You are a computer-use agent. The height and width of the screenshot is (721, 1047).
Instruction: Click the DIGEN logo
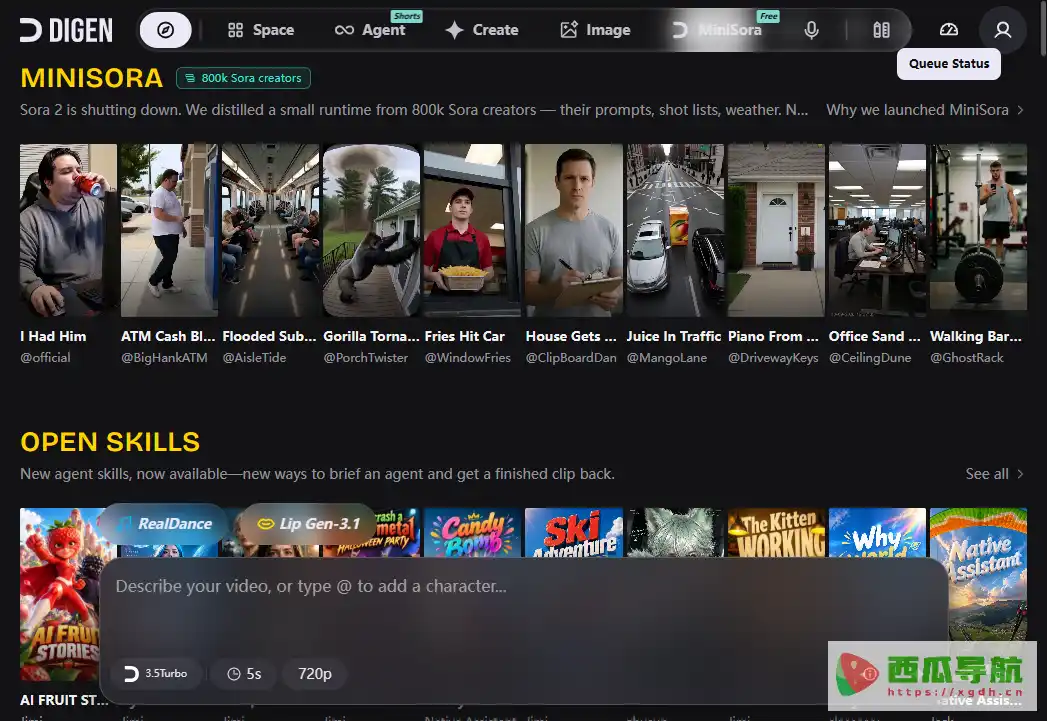(x=66, y=30)
